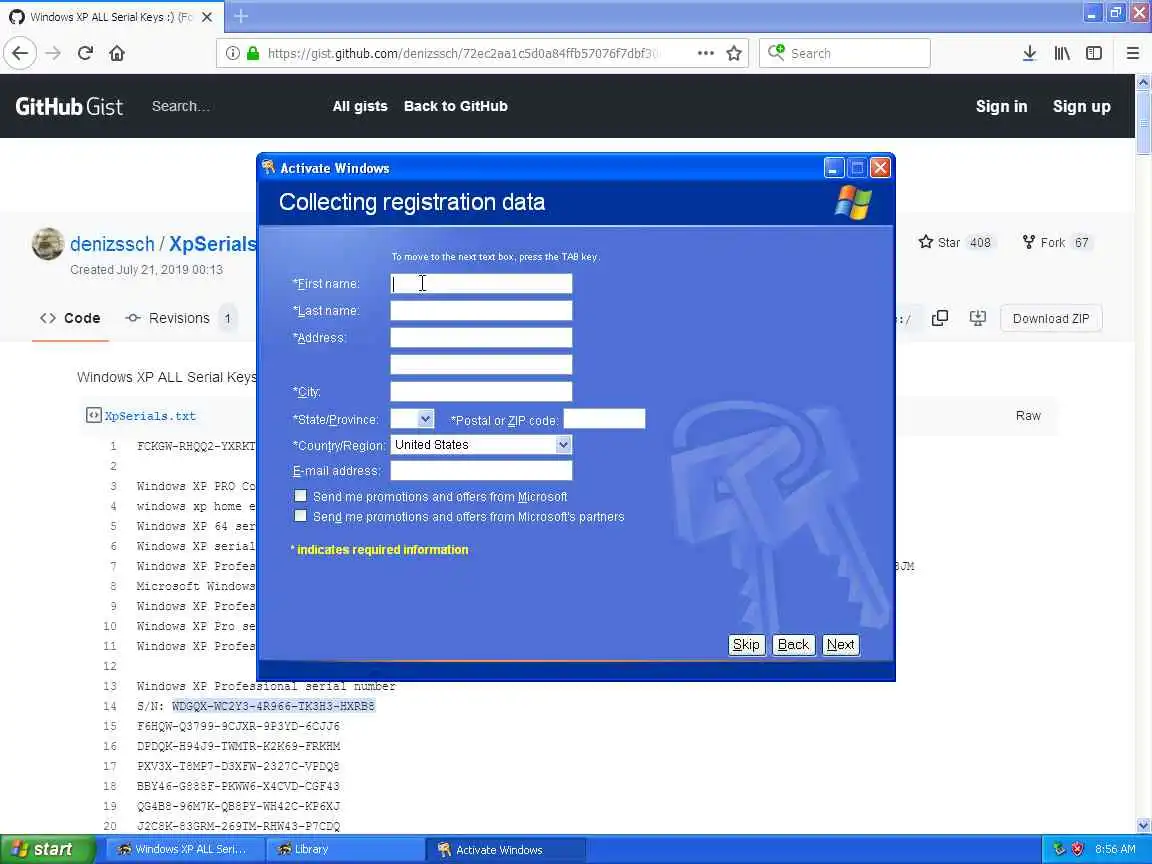The height and width of the screenshot is (864, 1152).
Task: Check Send me promotions from Microsoft
Action: coord(300,496)
